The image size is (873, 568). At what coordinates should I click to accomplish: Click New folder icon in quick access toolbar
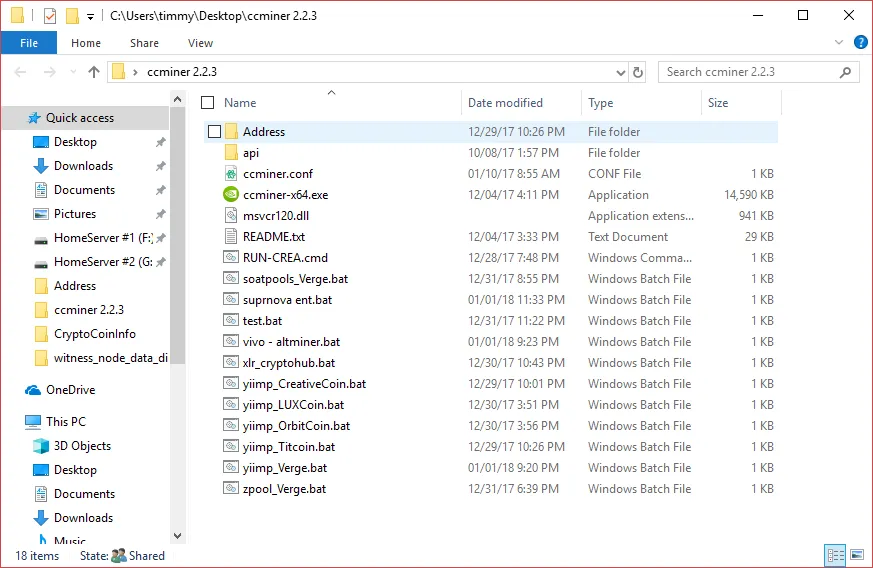[x=72, y=16]
